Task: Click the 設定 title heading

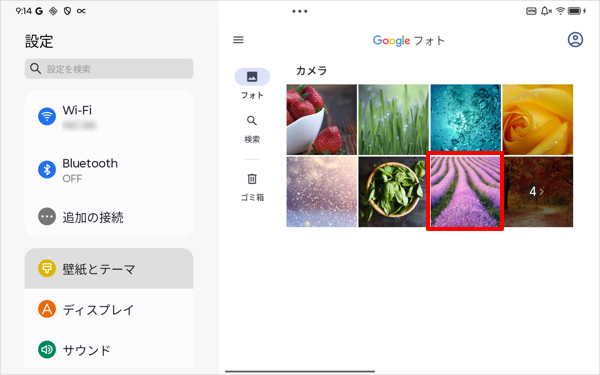Action: tap(39, 41)
